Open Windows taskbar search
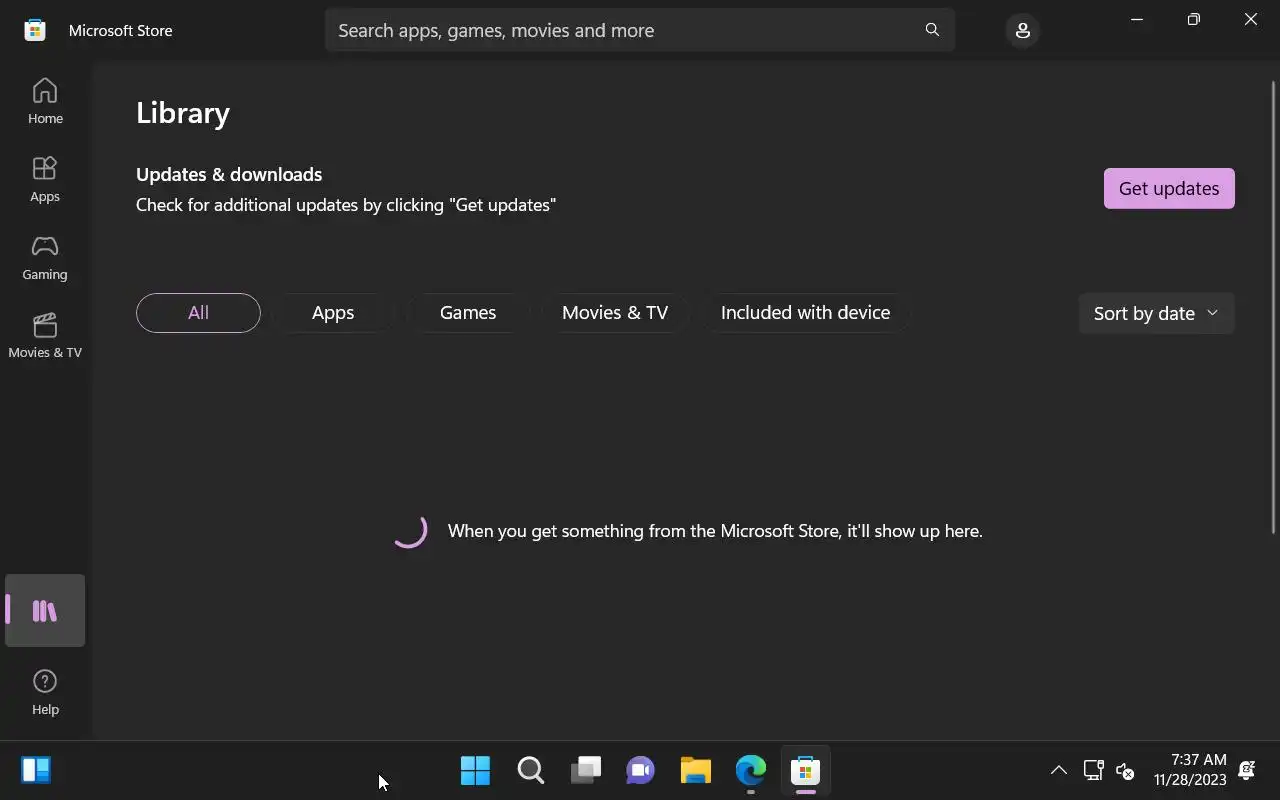Viewport: 1280px width, 800px height. point(531,770)
